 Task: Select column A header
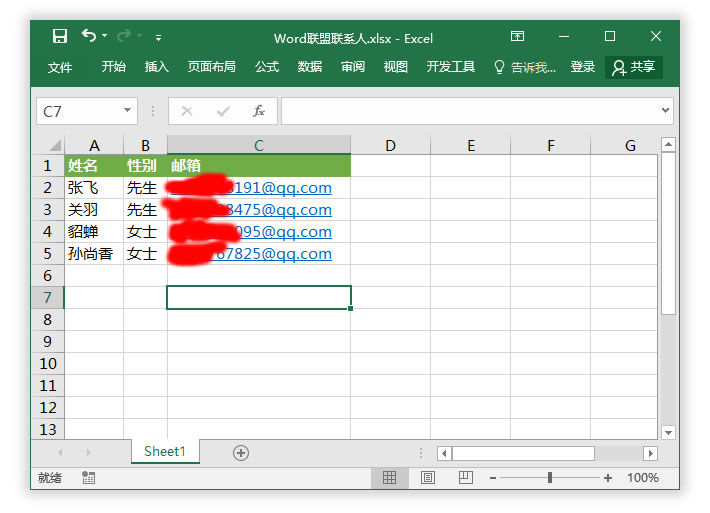(x=94, y=145)
